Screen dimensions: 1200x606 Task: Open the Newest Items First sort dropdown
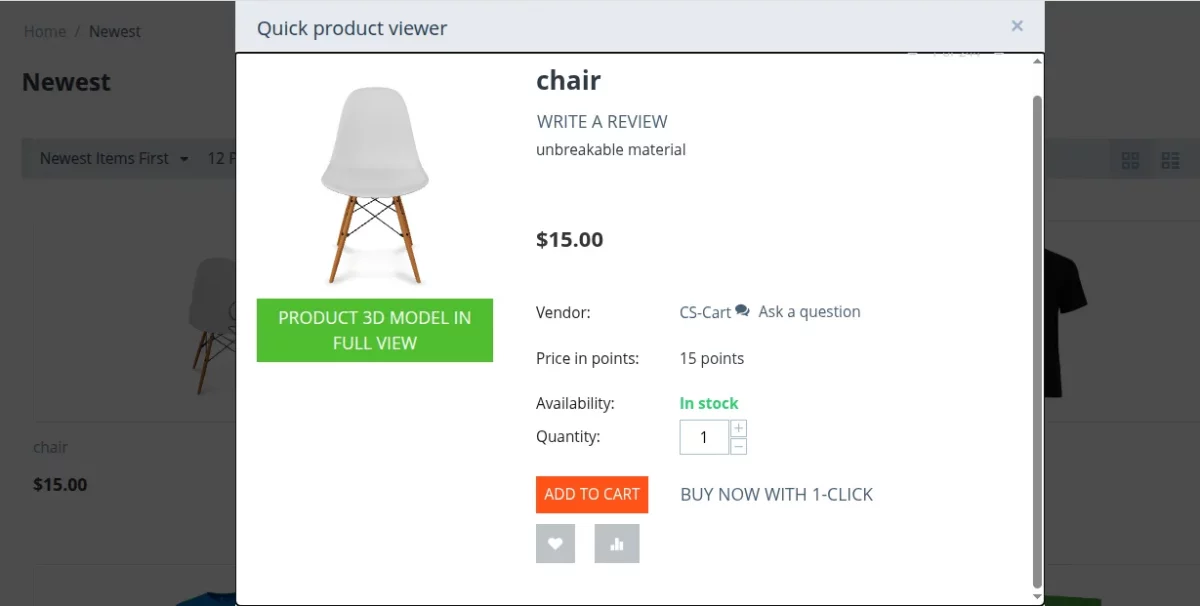click(113, 158)
